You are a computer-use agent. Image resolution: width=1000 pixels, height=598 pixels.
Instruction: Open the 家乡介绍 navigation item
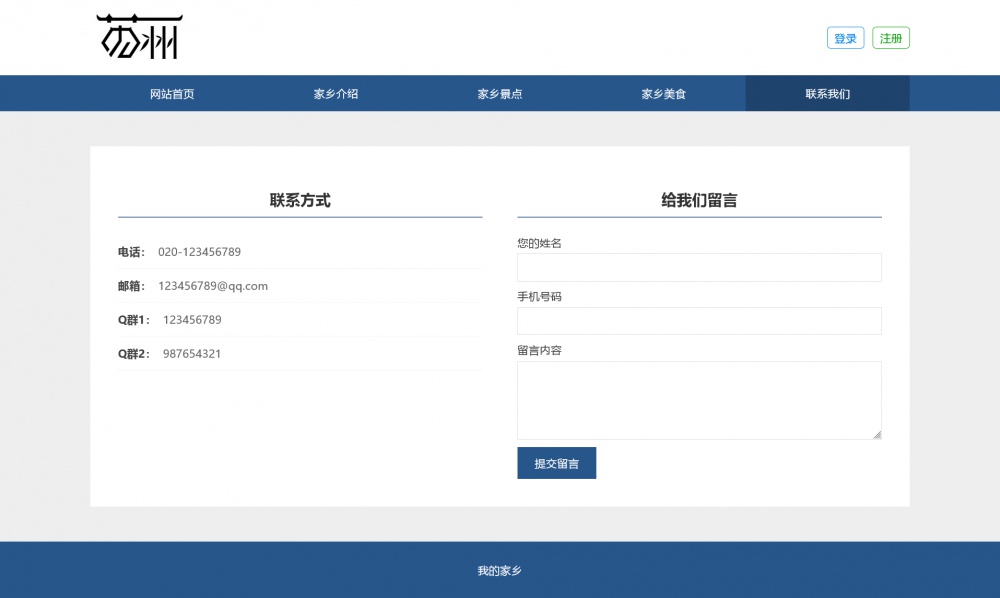pos(336,94)
